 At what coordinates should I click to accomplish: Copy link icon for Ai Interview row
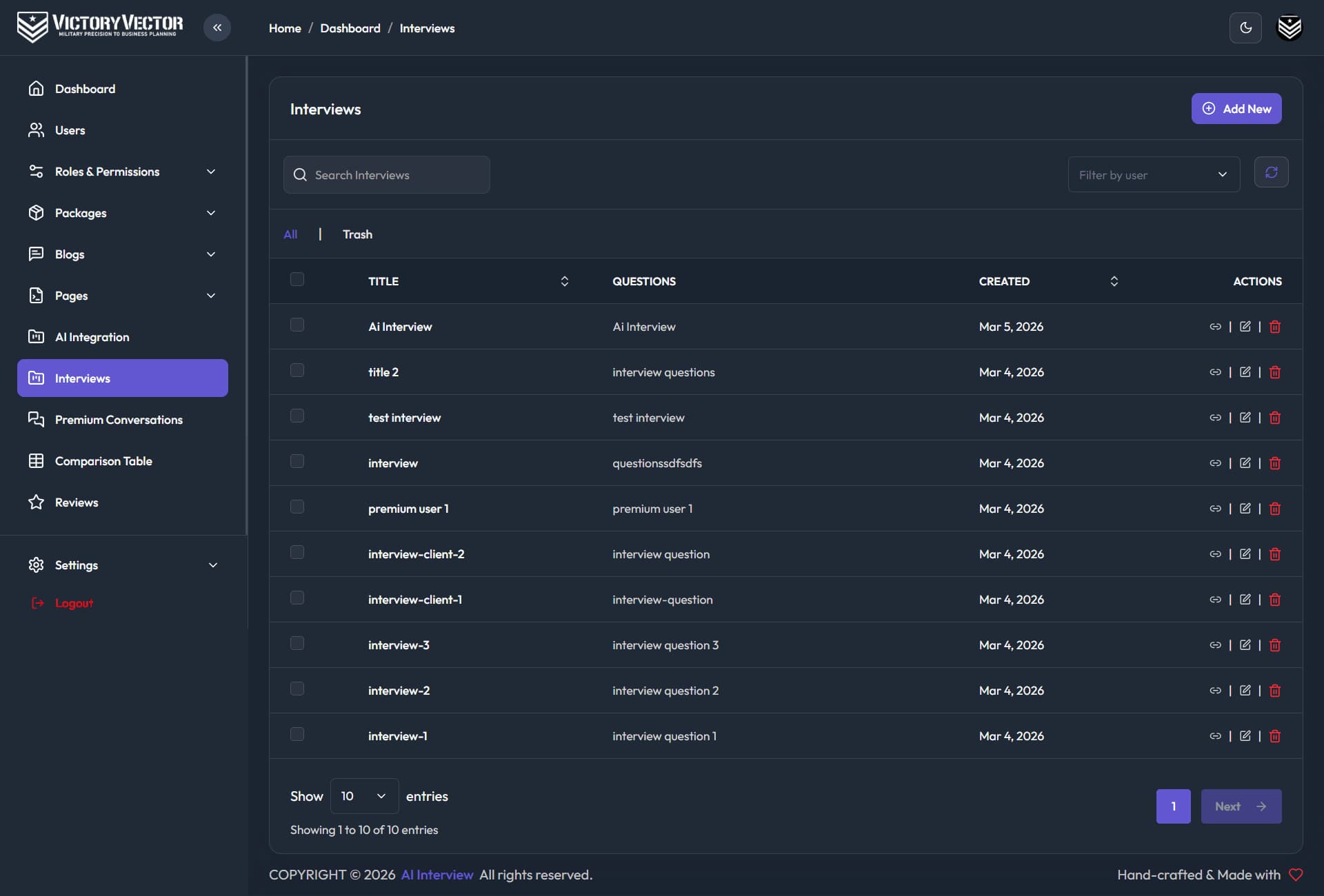(x=1215, y=327)
